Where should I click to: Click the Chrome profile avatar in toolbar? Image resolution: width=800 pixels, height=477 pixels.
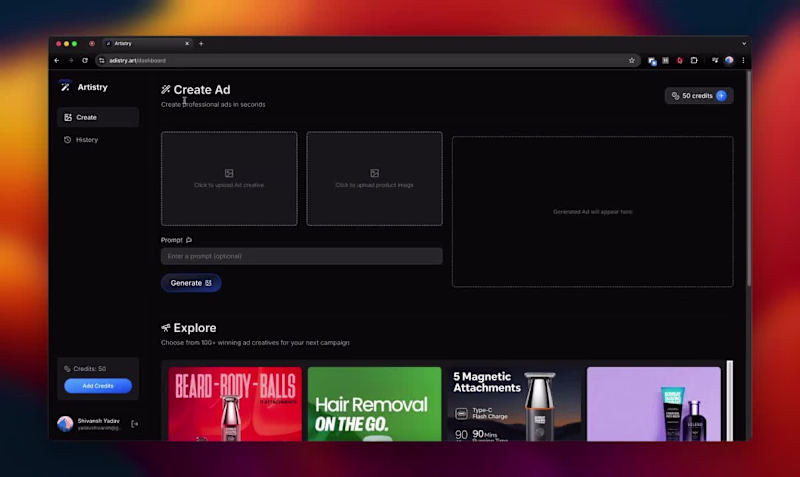coord(729,61)
